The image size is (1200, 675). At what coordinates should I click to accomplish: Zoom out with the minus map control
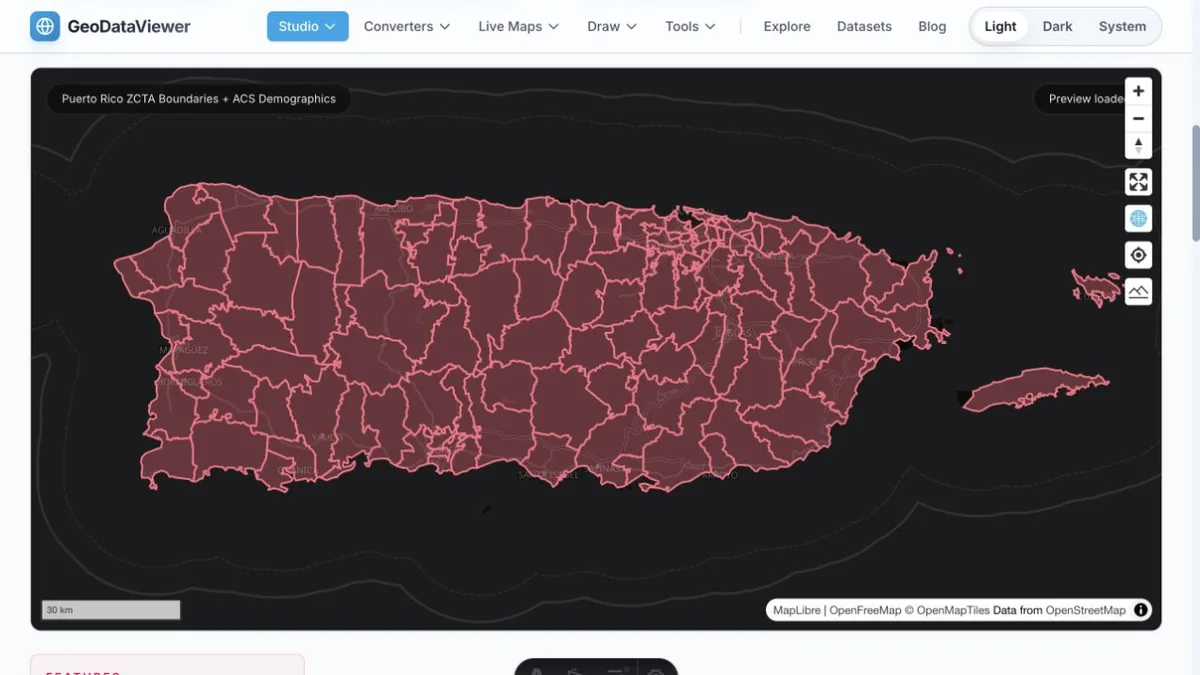[1138, 118]
